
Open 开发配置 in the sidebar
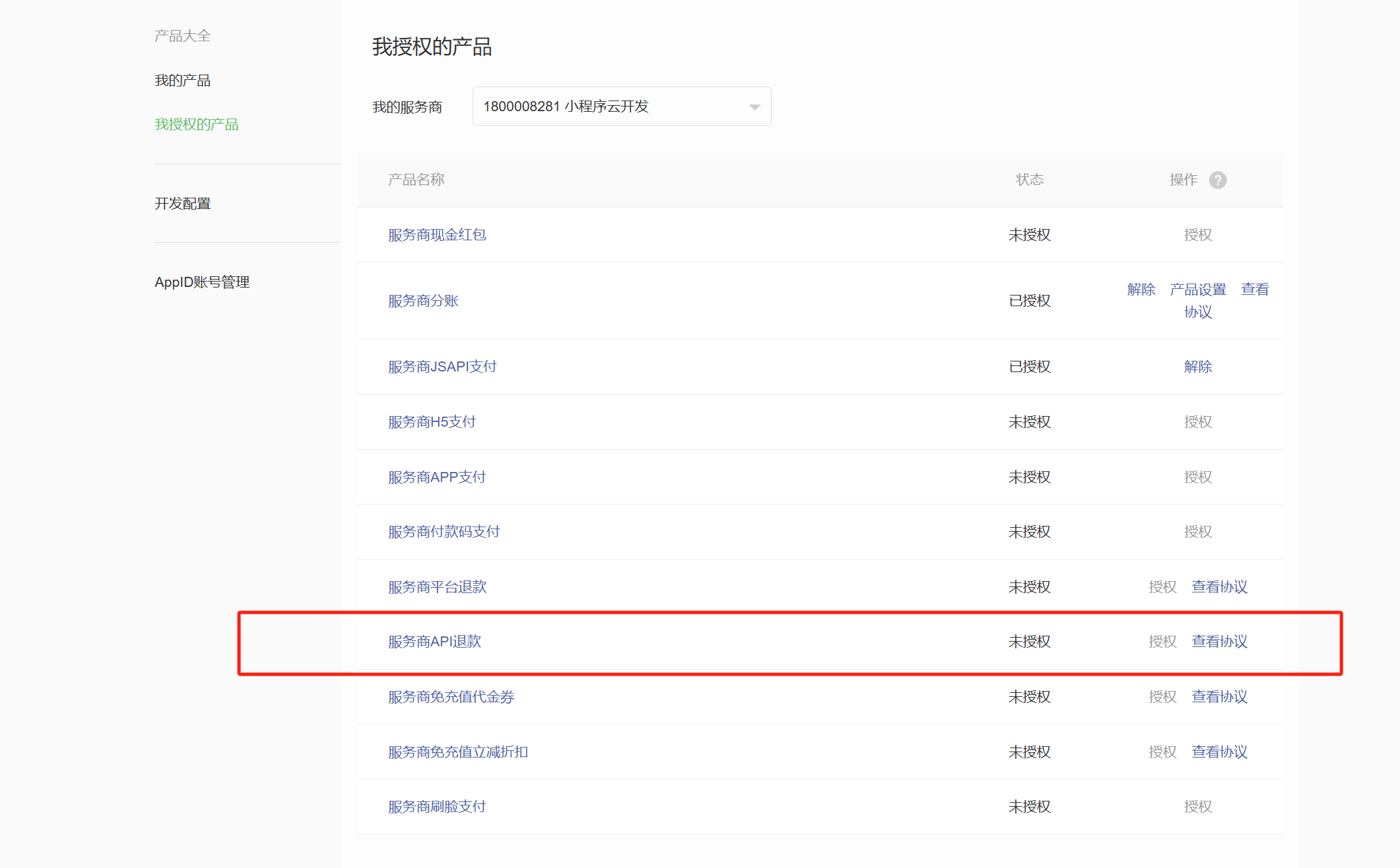pos(182,204)
